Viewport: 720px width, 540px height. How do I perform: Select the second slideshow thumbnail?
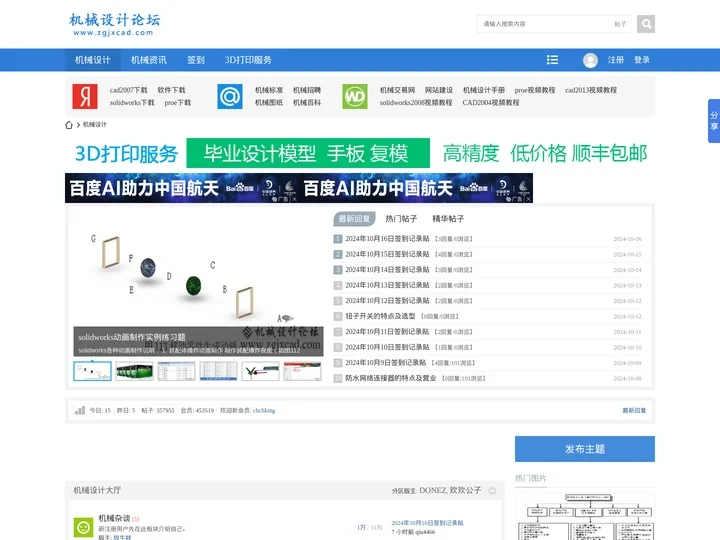[x=135, y=371]
